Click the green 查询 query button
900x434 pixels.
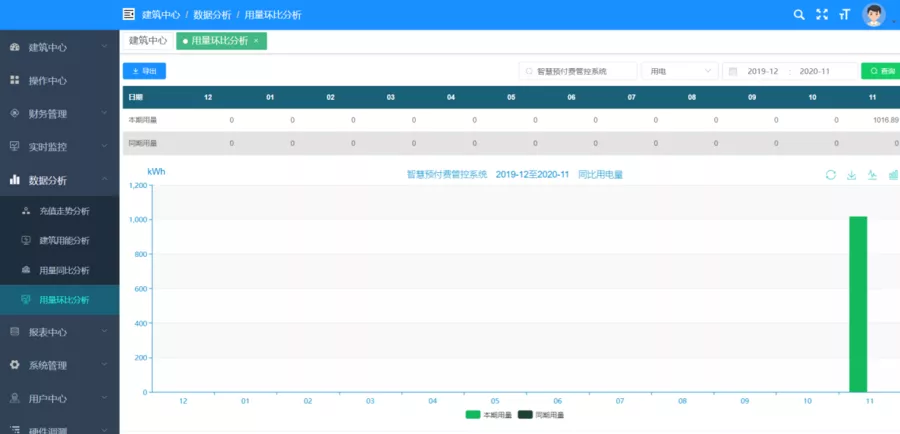[880, 71]
